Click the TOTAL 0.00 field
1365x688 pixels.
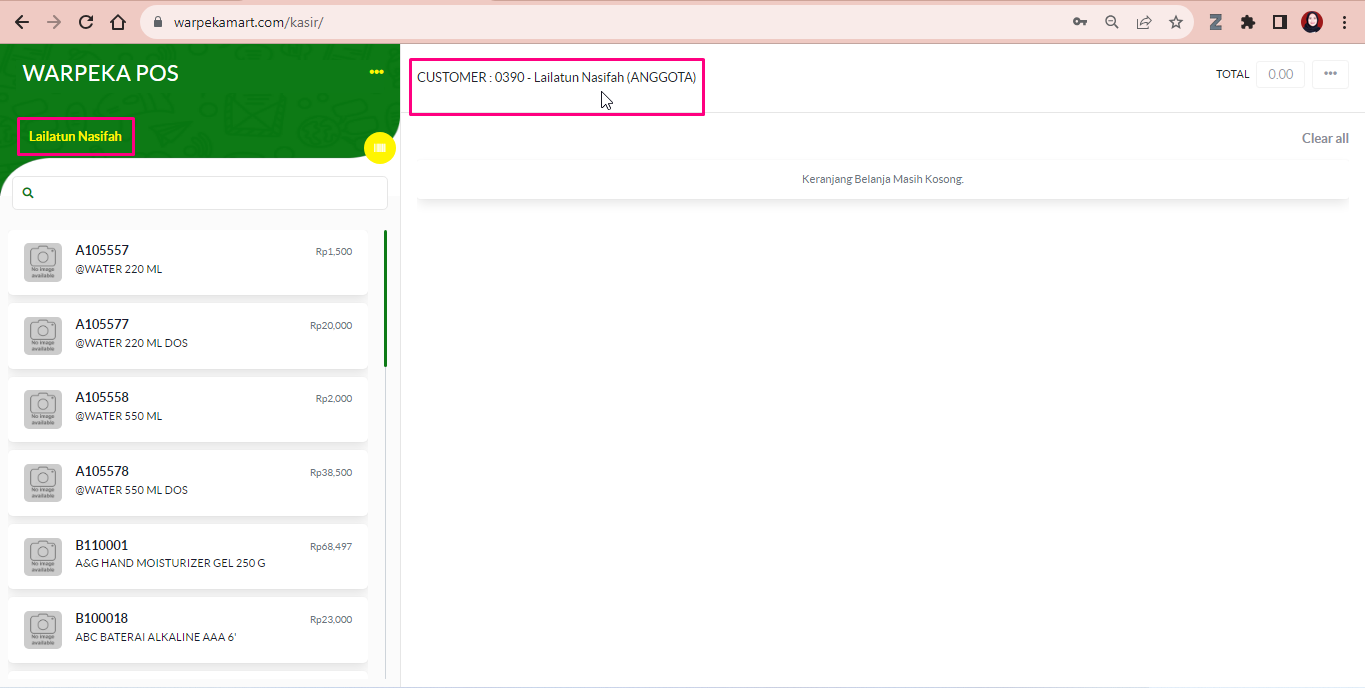[1280, 74]
